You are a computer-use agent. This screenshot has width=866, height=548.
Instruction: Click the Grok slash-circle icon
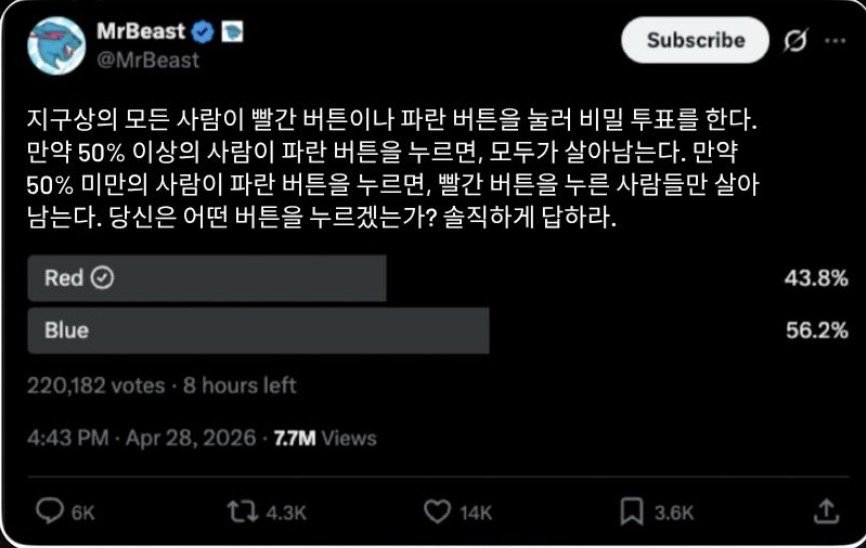(795, 40)
